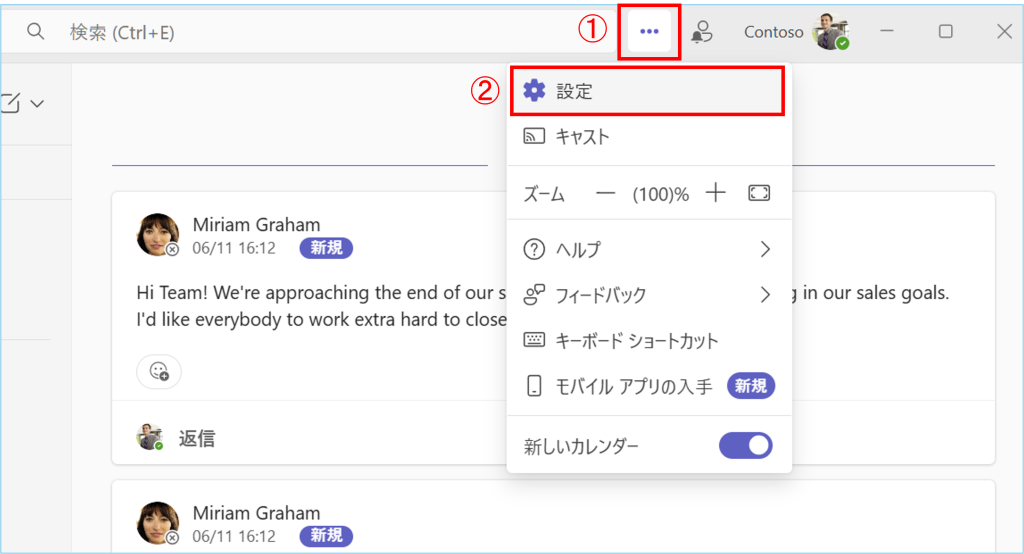Click the magnifier search icon
The image size is (1024, 554).
point(36,32)
